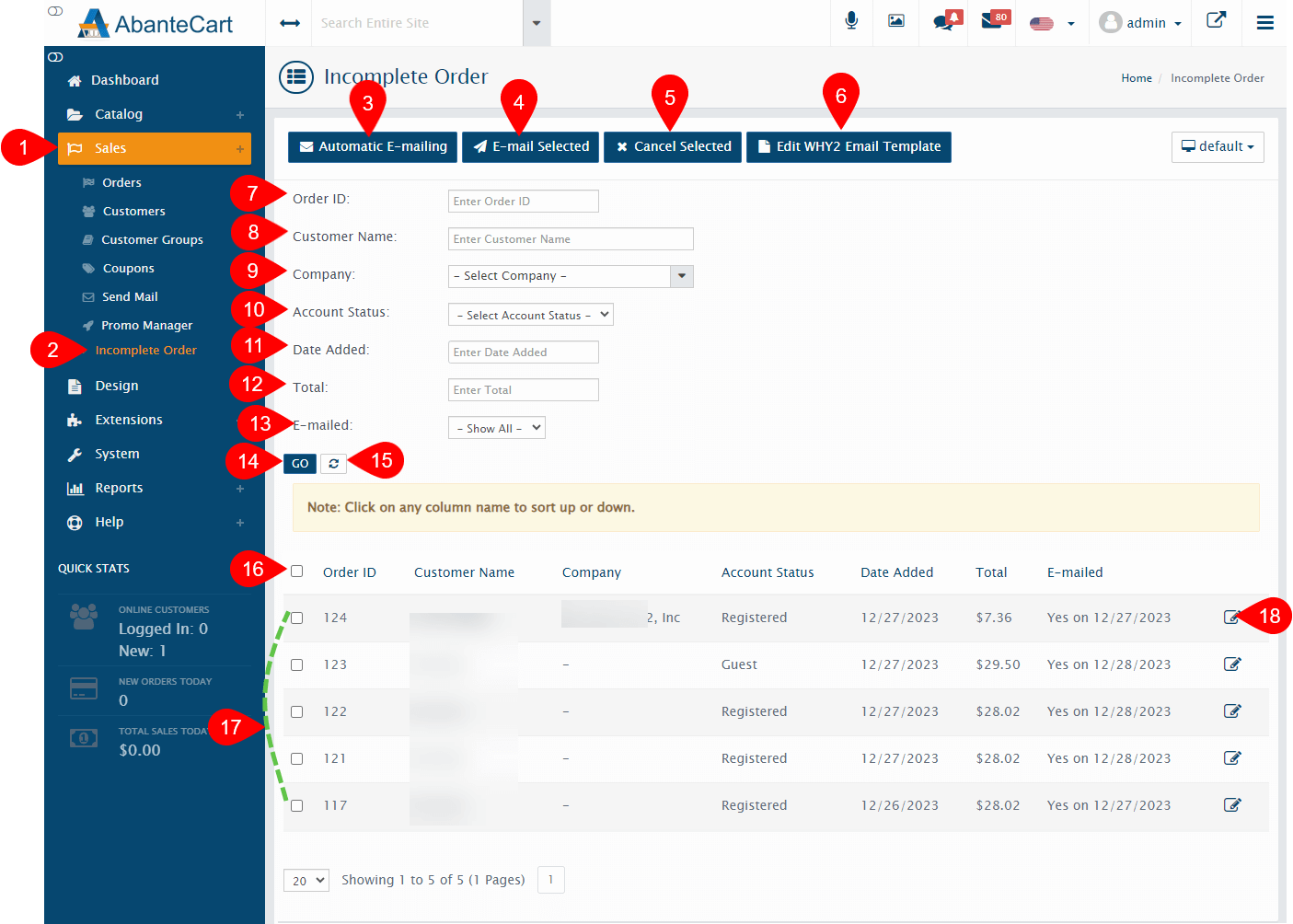Screen dimensions: 1293x924
Task: Click the reset filter refresh icon
Action: 333,464
